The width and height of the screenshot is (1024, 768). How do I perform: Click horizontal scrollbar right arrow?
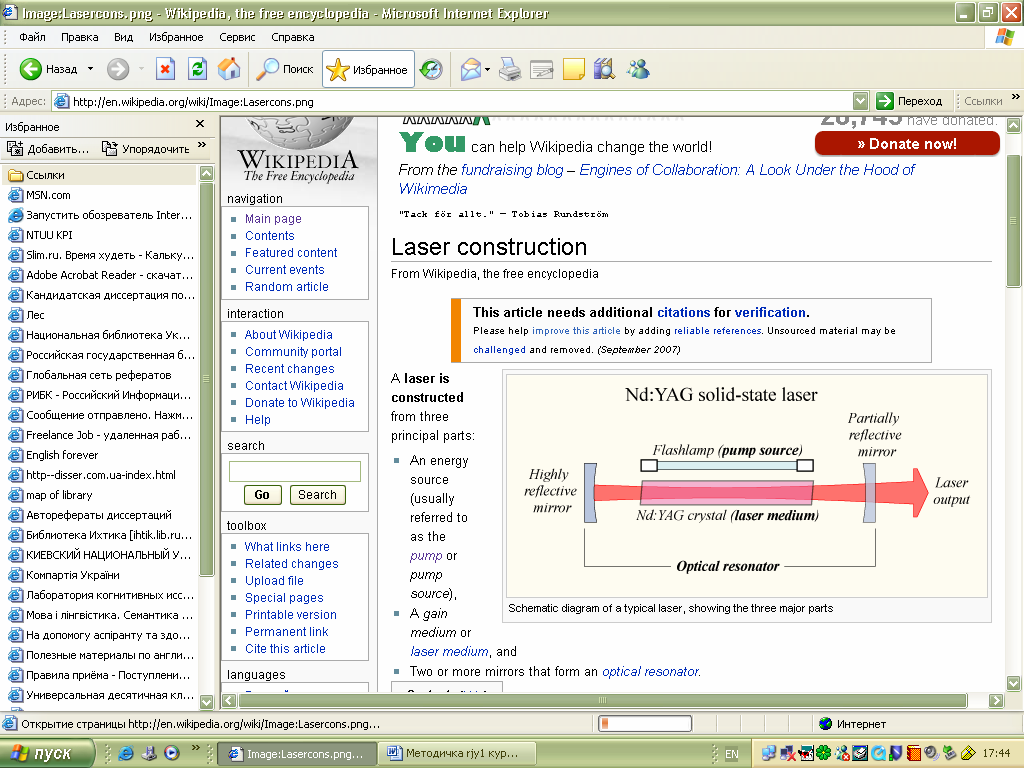996,701
